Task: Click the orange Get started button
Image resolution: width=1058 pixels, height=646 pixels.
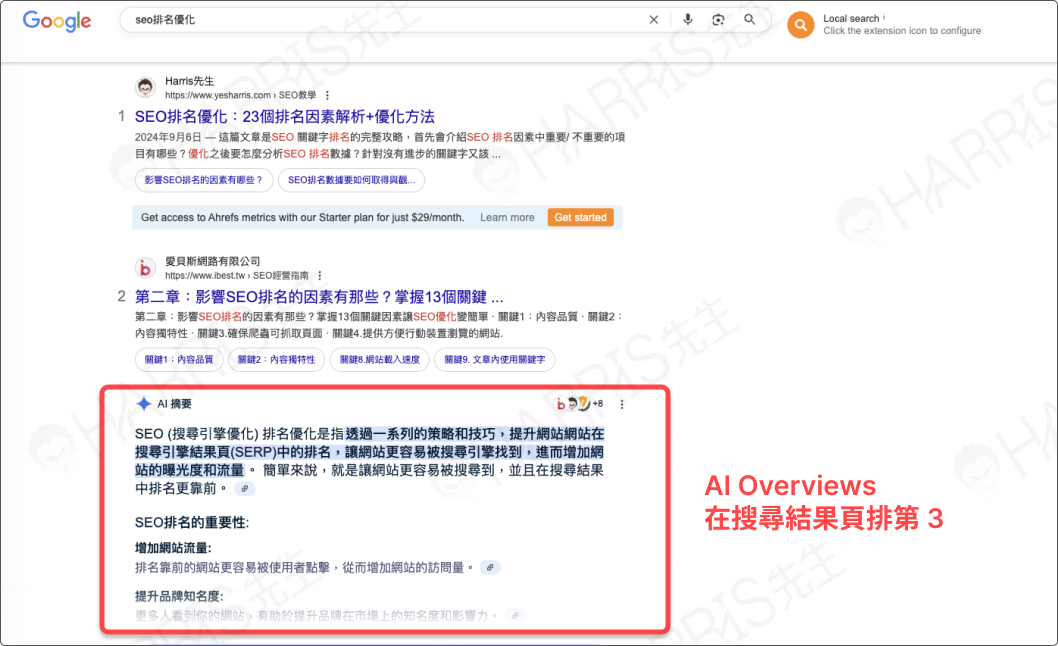Action: [x=580, y=217]
